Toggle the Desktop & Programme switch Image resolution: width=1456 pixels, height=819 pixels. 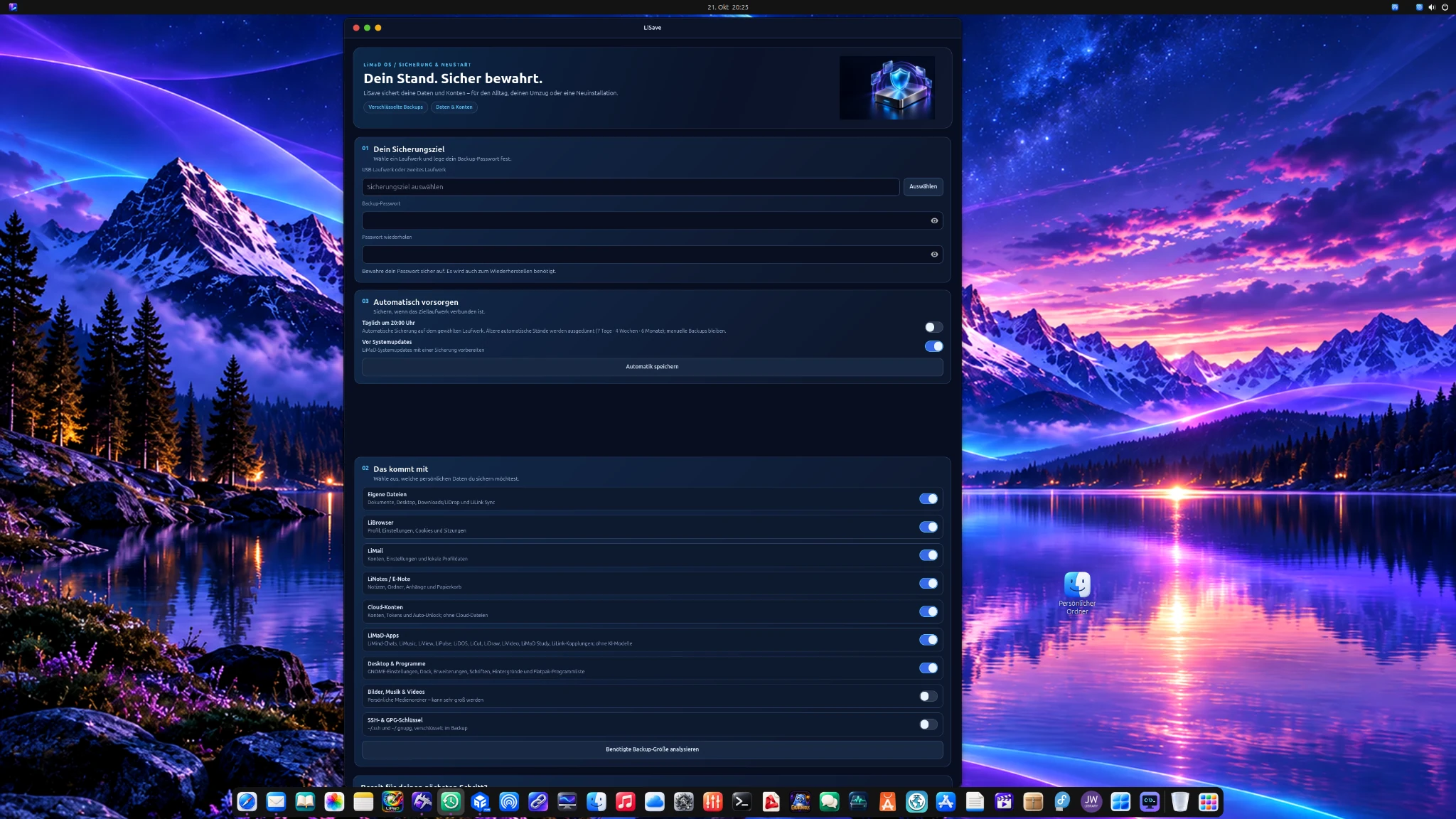click(x=928, y=668)
